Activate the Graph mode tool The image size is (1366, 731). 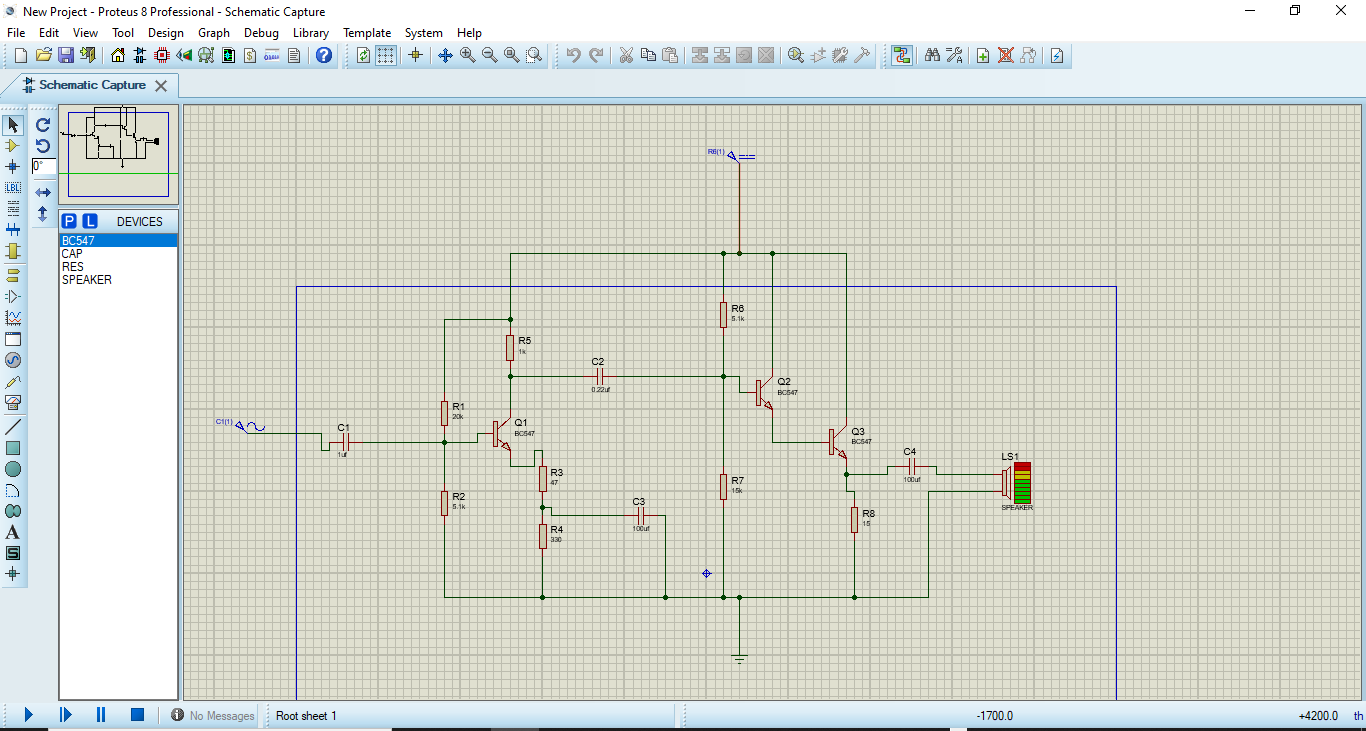13,317
